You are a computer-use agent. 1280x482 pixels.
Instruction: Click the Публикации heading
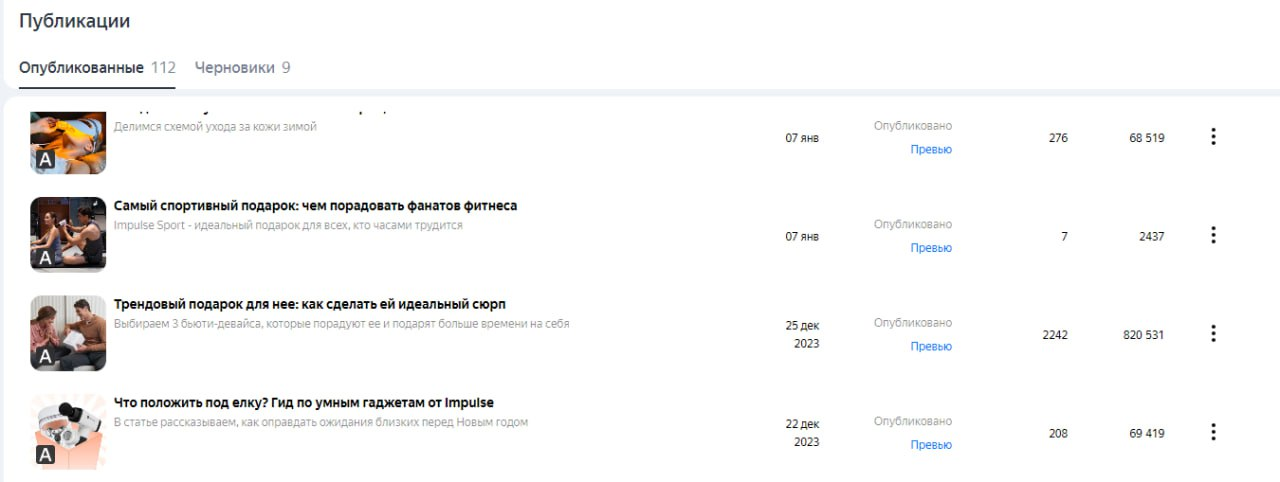tap(75, 21)
